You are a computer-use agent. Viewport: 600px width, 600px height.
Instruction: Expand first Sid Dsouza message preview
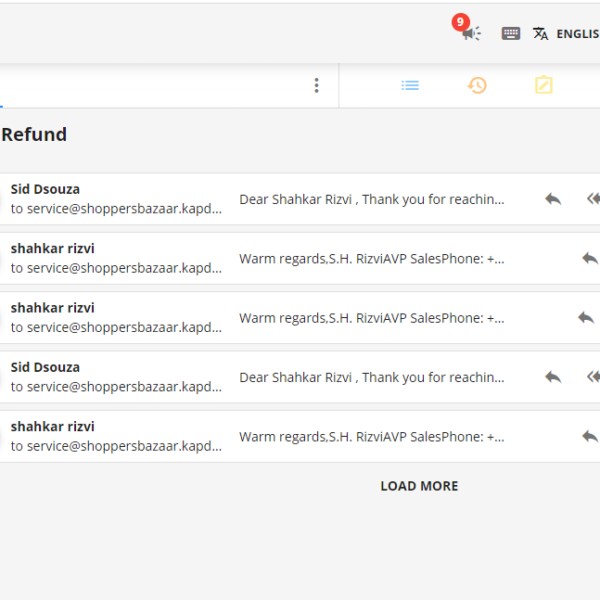tap(372, 199)
